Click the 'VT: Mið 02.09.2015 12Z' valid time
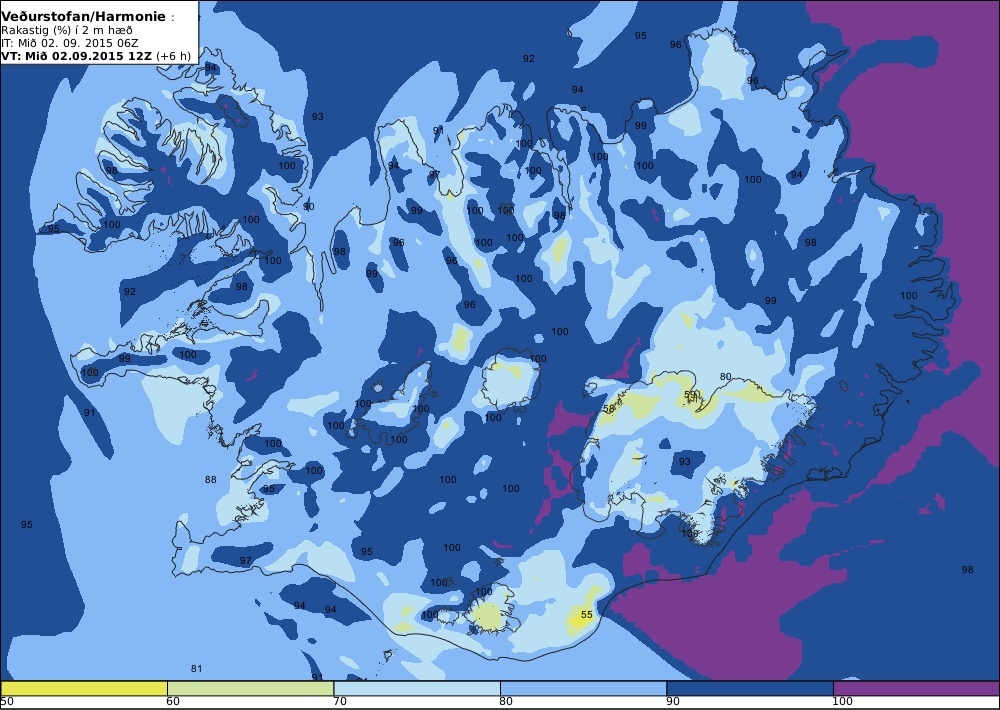 (x=77, y=55)
